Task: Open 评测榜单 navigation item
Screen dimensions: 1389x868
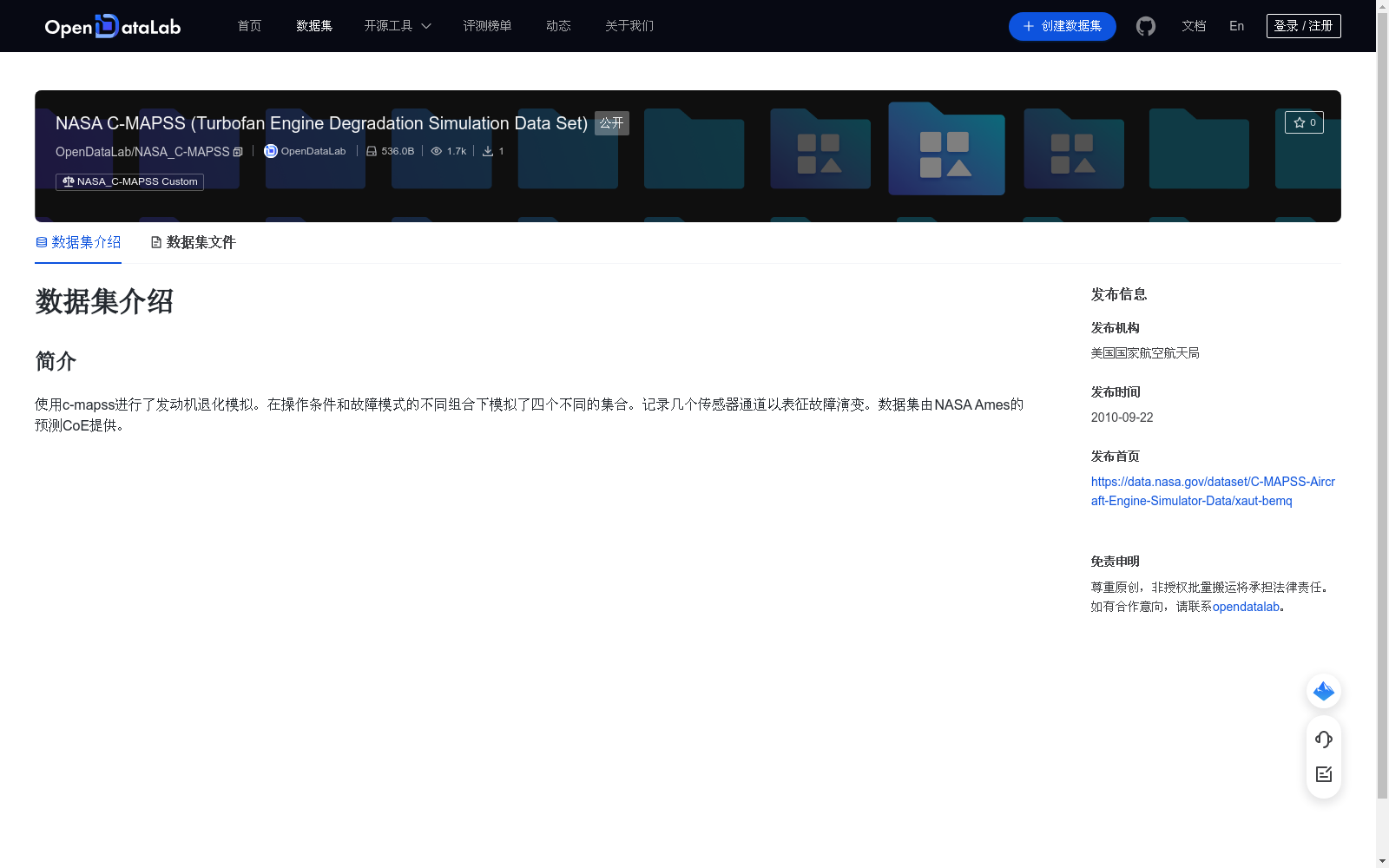Action: point(487,26)
